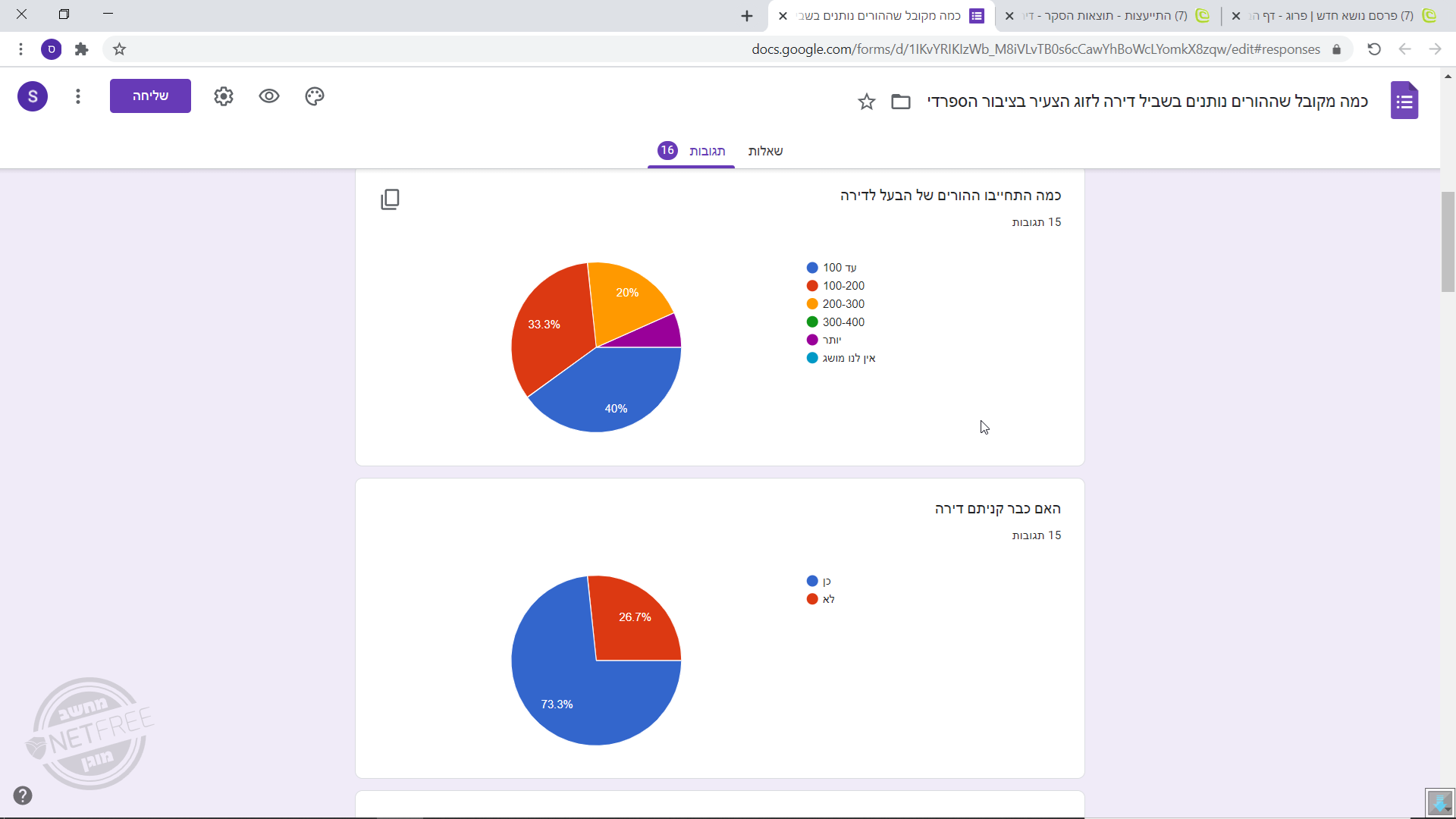Preview the form with eye icon
1456x819 pixels.
[x=269, y=96]
